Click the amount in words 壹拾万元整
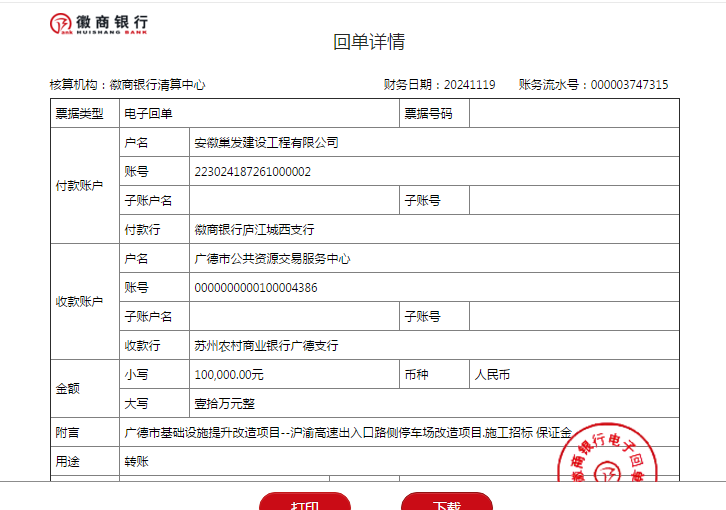The height and width of the screenshot is (510, 726). [224, 404]
